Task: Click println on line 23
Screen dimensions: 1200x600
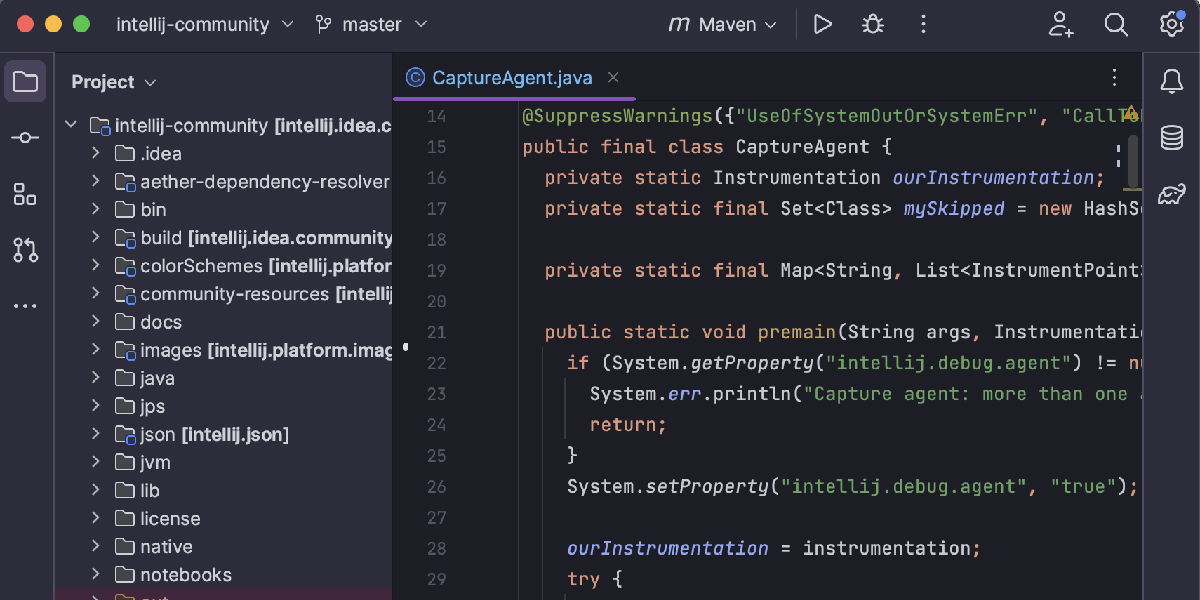Action: [752, 394]
